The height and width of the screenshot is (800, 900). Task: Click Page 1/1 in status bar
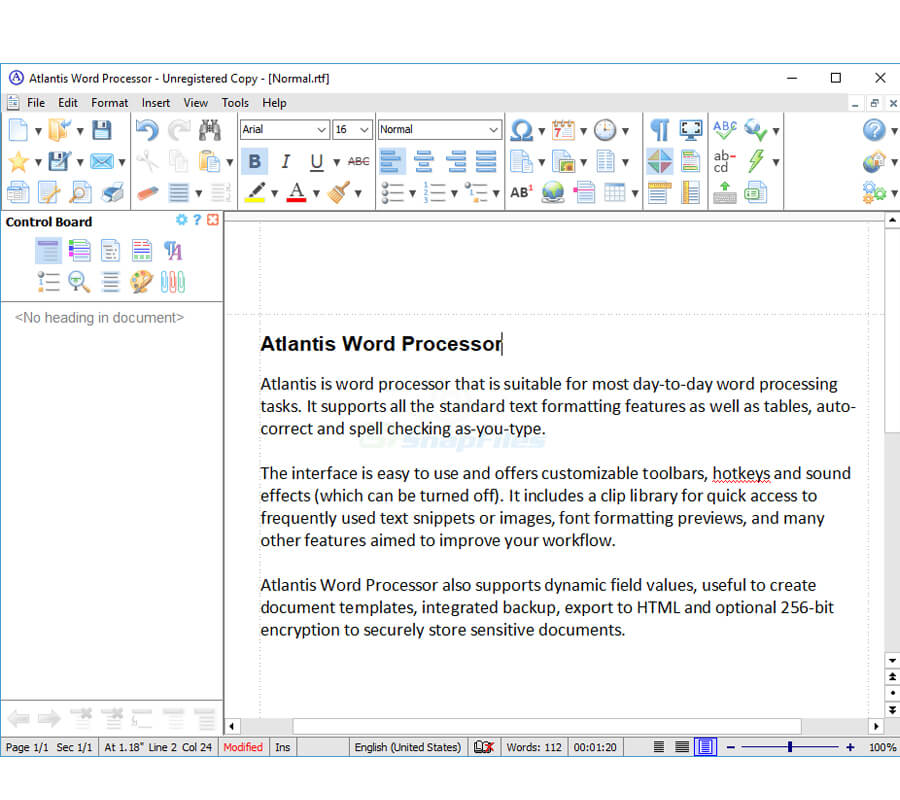(27, 747)
